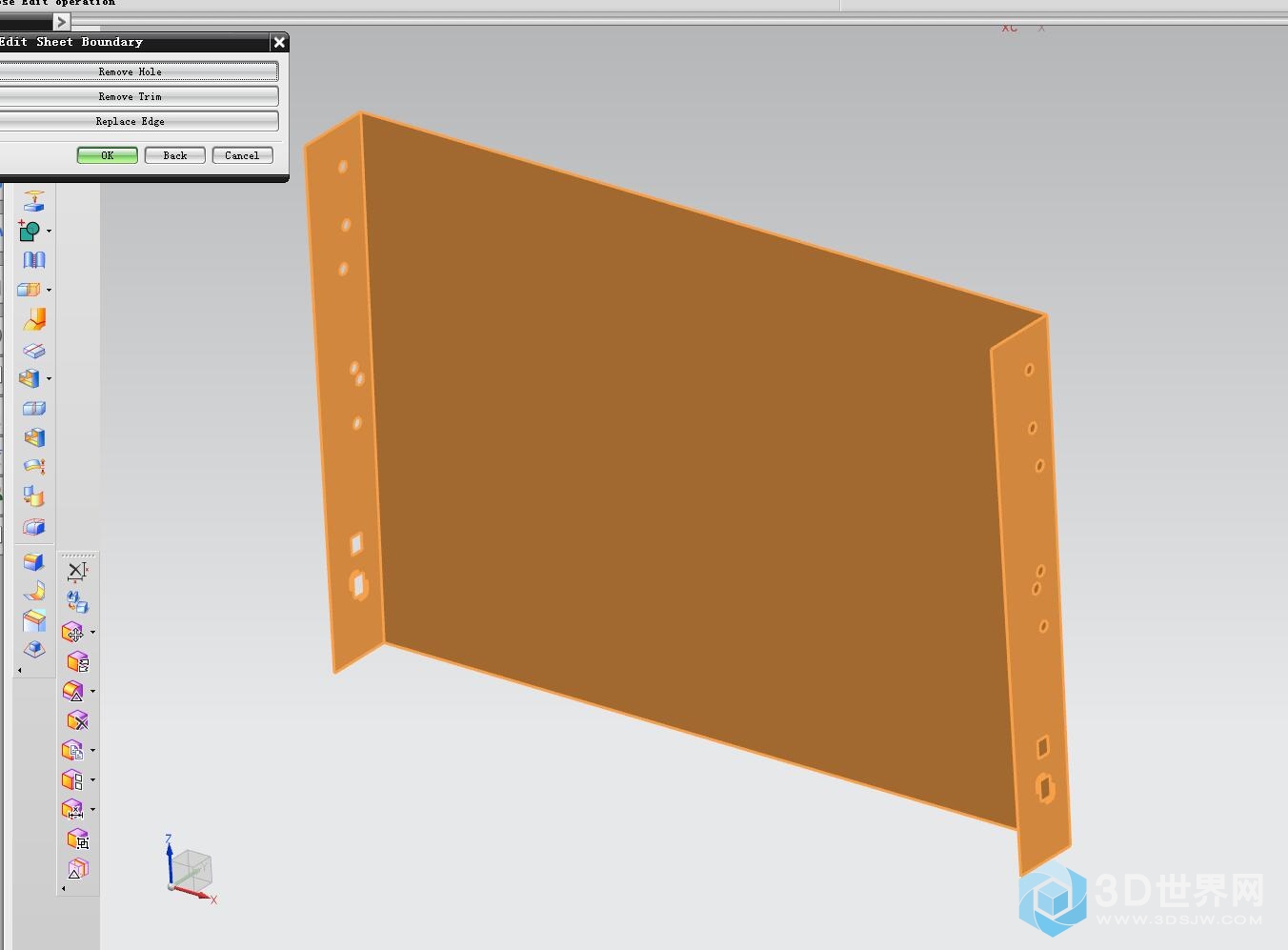This screenshot has width=1288, height=950.
Task: Select the offset-surface icon with downward arrow
Action: (x=34, y=201)
